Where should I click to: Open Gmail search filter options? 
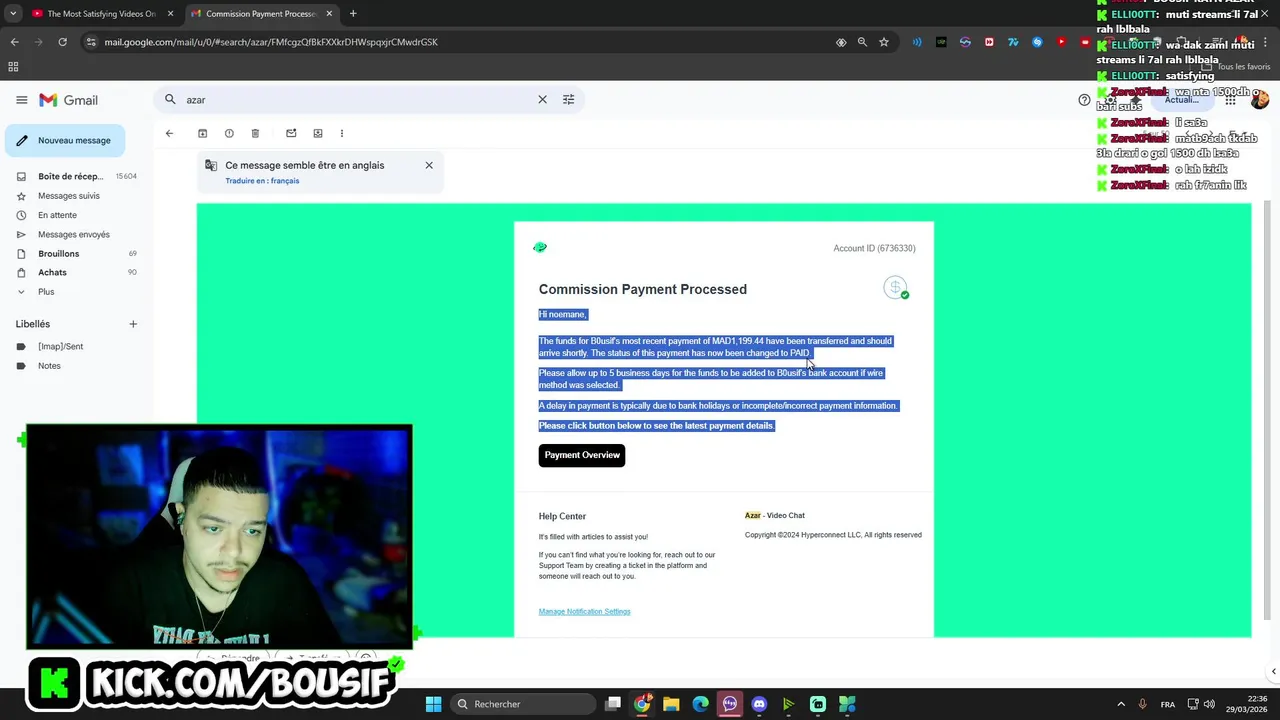pyautogui.click(x=568, y=100)
